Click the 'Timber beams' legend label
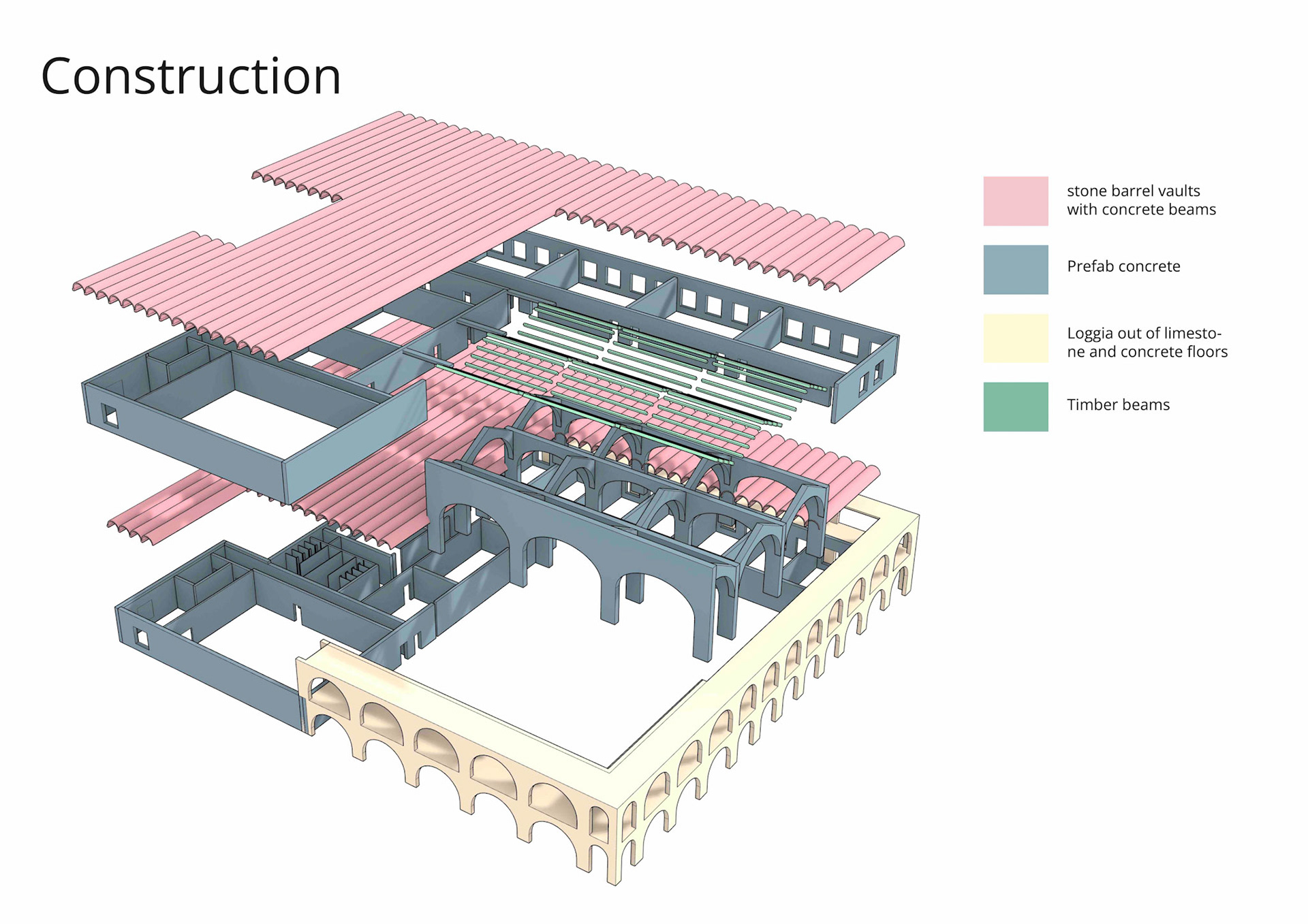1308x924 pixels. pyautogui.click(x=1117, y=404)
